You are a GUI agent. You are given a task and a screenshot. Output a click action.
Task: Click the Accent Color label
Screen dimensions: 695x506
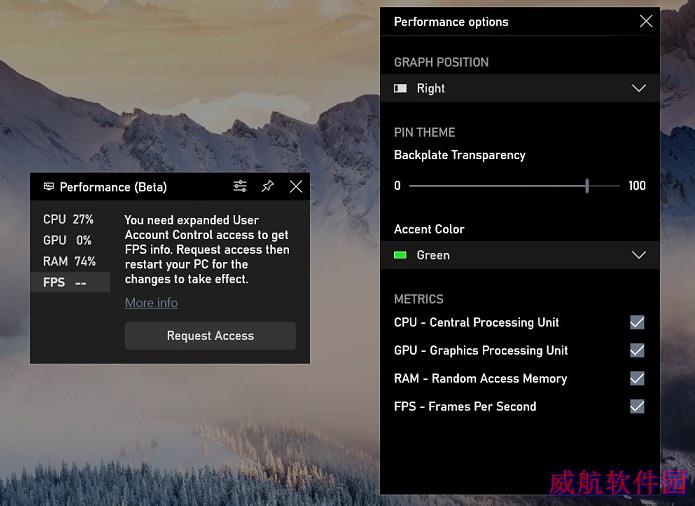pos(429,229)
